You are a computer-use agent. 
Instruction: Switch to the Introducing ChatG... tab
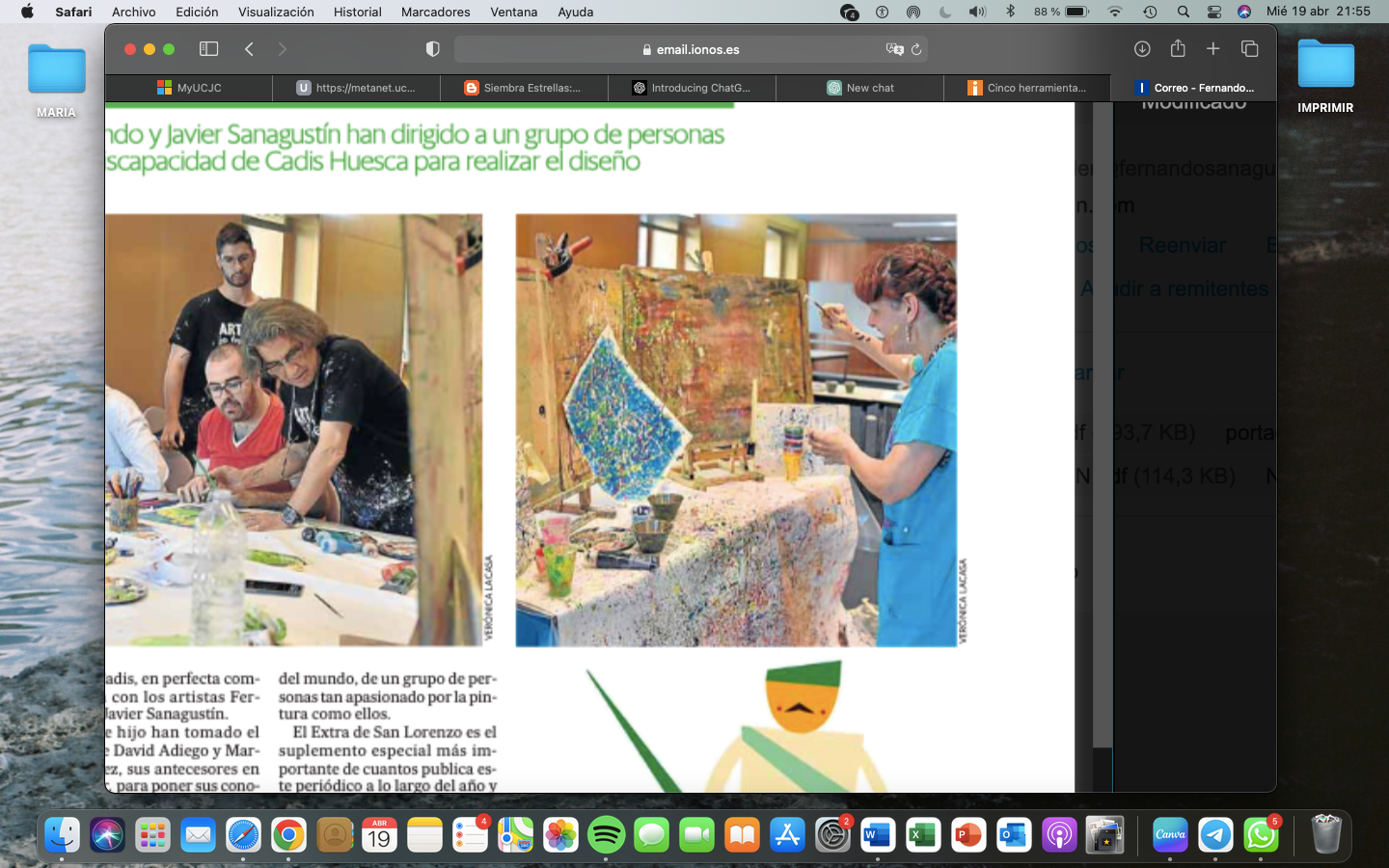pyautogui.click(x=692, y=88)
